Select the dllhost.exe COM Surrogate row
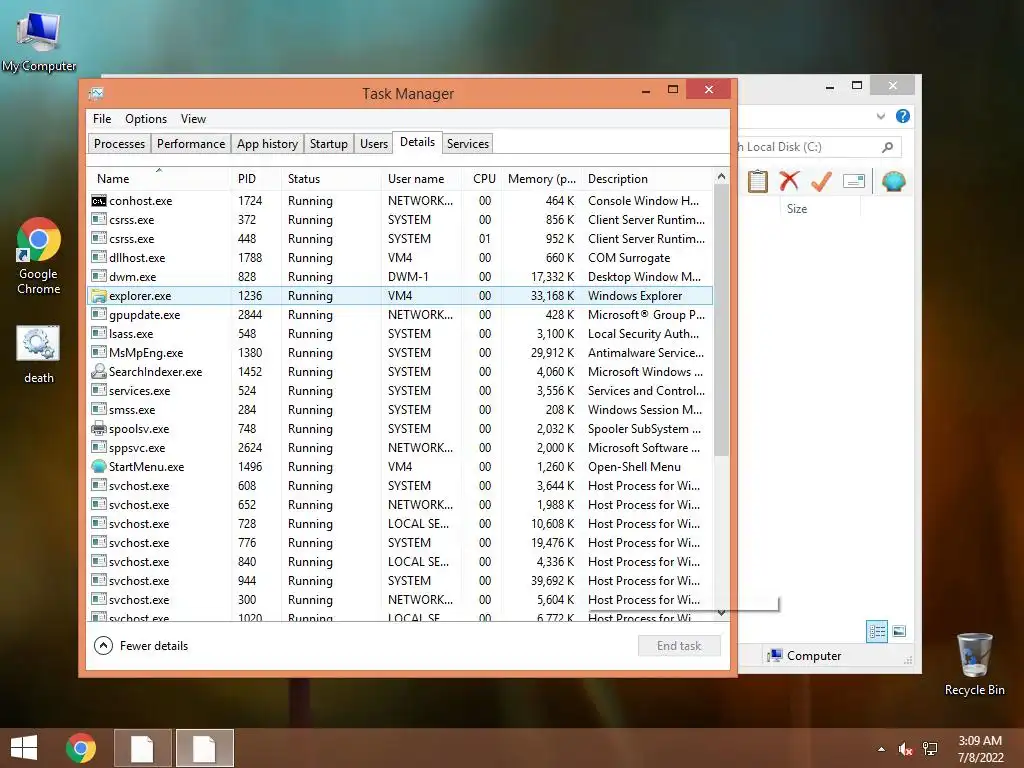The height and width of the screenshot is (768, 1024). click(x=400, y=258)
